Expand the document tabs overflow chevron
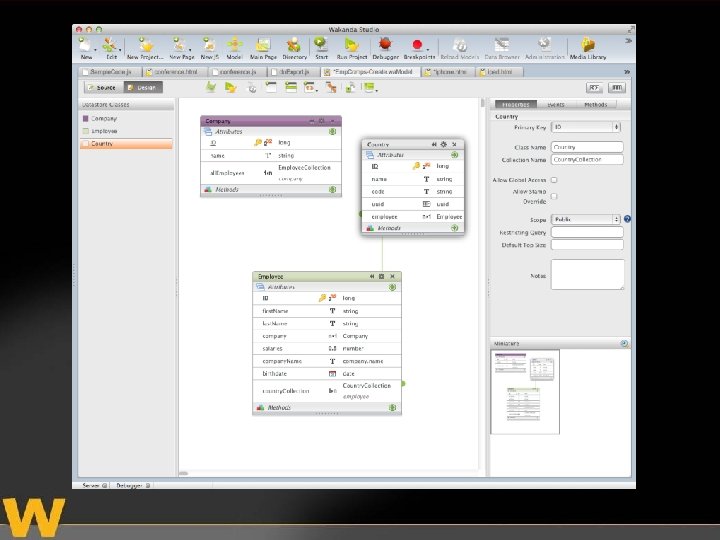 [627, 72]
